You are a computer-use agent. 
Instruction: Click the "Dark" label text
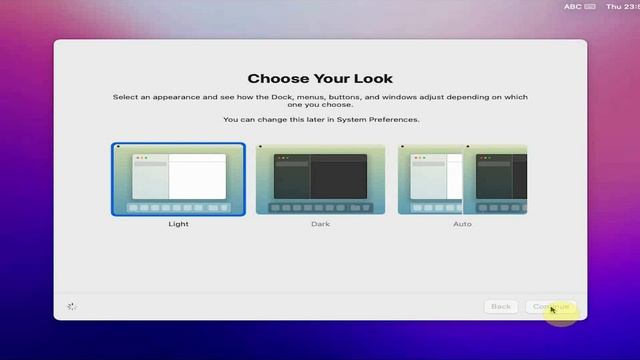320,224
